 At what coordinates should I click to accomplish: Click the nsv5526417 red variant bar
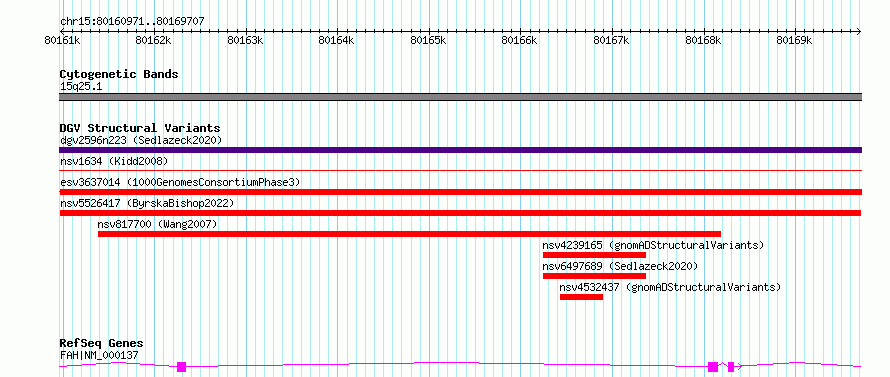[460, 213]
